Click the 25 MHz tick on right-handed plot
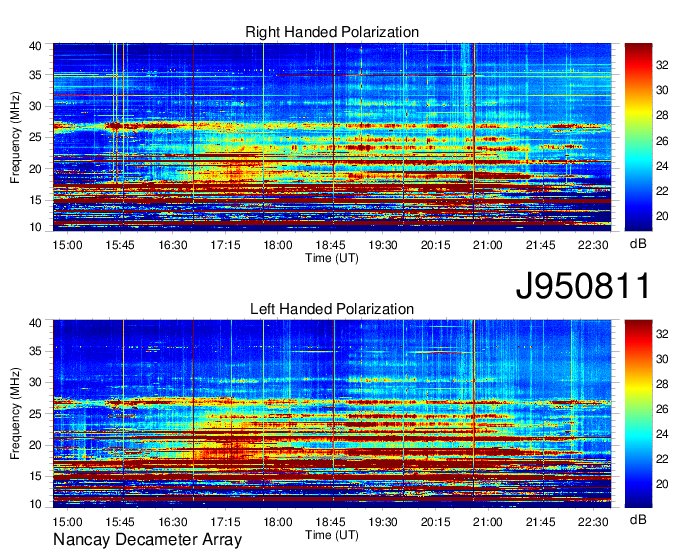 [35, 138]
